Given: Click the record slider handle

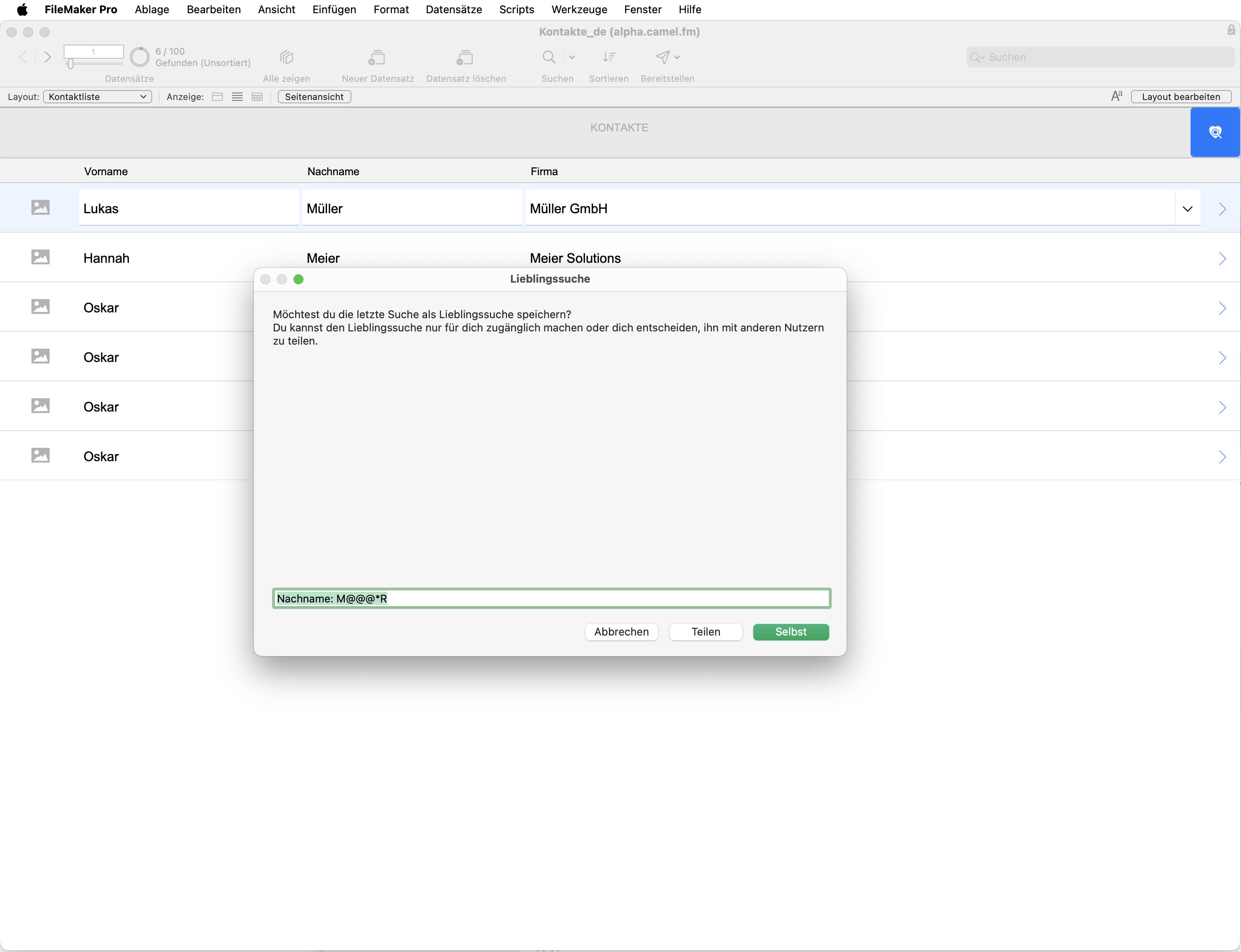Looking at the screenshot, I should 70,64.
